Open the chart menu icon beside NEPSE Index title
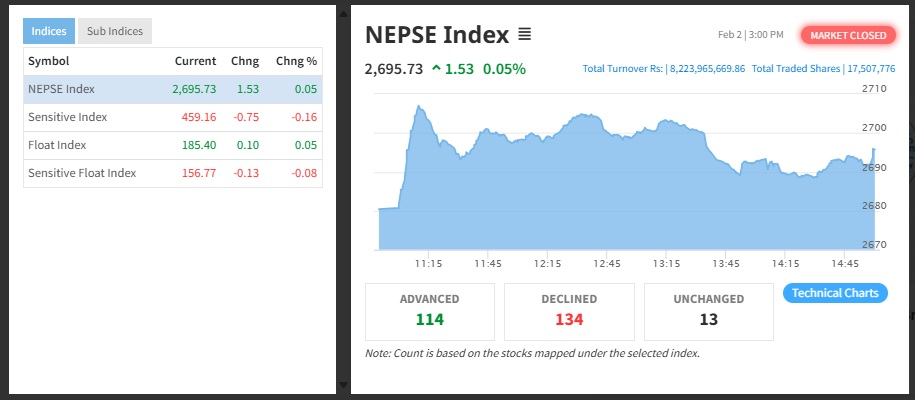This screenshot has height=418, width=915. pyautogui.click(x=525, y=35)
